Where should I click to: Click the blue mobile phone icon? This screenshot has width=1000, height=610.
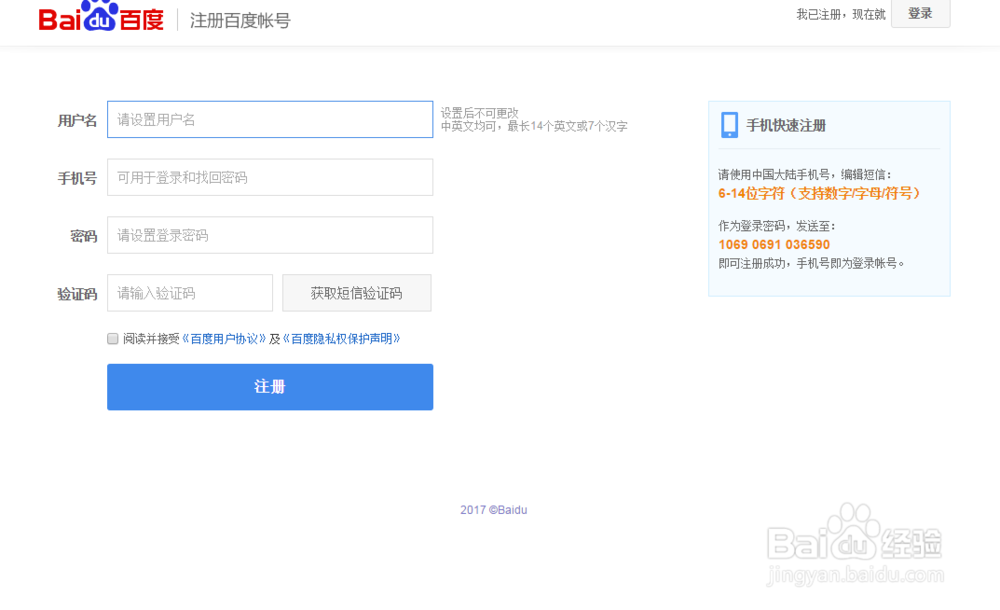pyautogui.click(x=729, y=125)
